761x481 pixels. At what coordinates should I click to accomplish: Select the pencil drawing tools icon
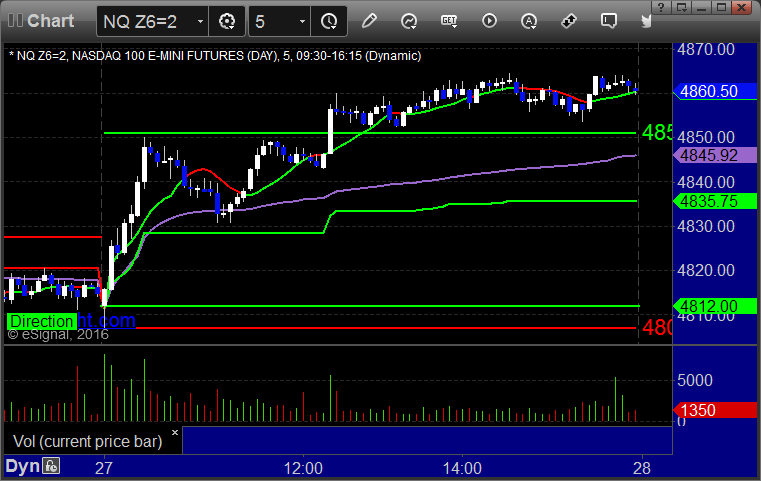(x=369, y=21)
